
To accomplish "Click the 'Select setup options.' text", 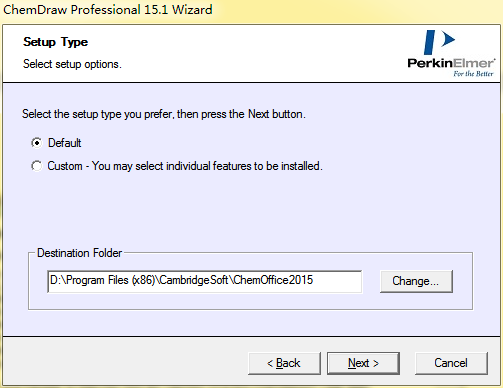I will click(72, 64).
